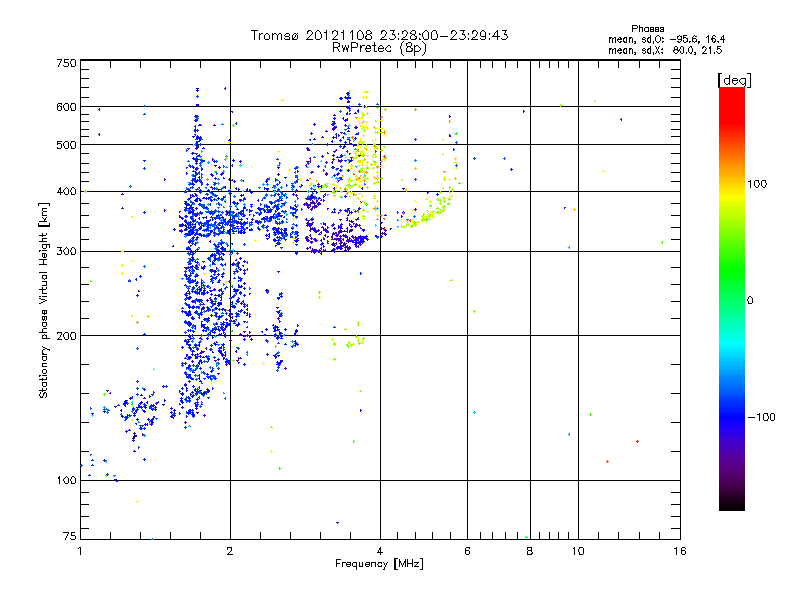The width and height of the screenshot is (800, 600).
Task: Click the "mean, sd,X: 80.0, 21.5" line
Action: click(665, 50)
